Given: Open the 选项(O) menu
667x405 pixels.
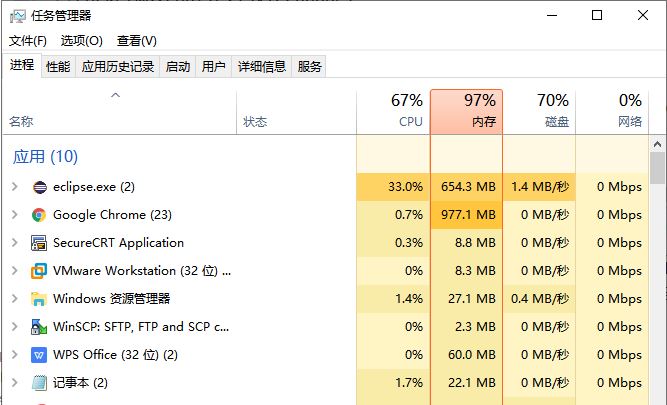Looking at the screenshot, I should point(82,41).
